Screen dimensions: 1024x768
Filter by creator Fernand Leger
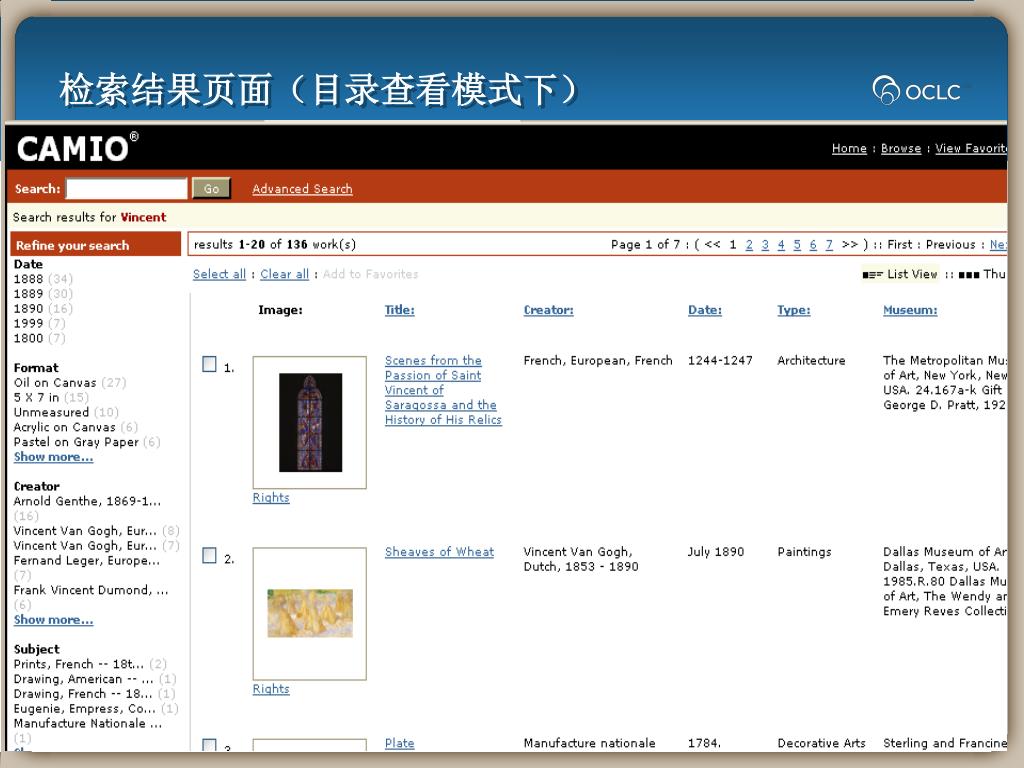tap(86, 561)
